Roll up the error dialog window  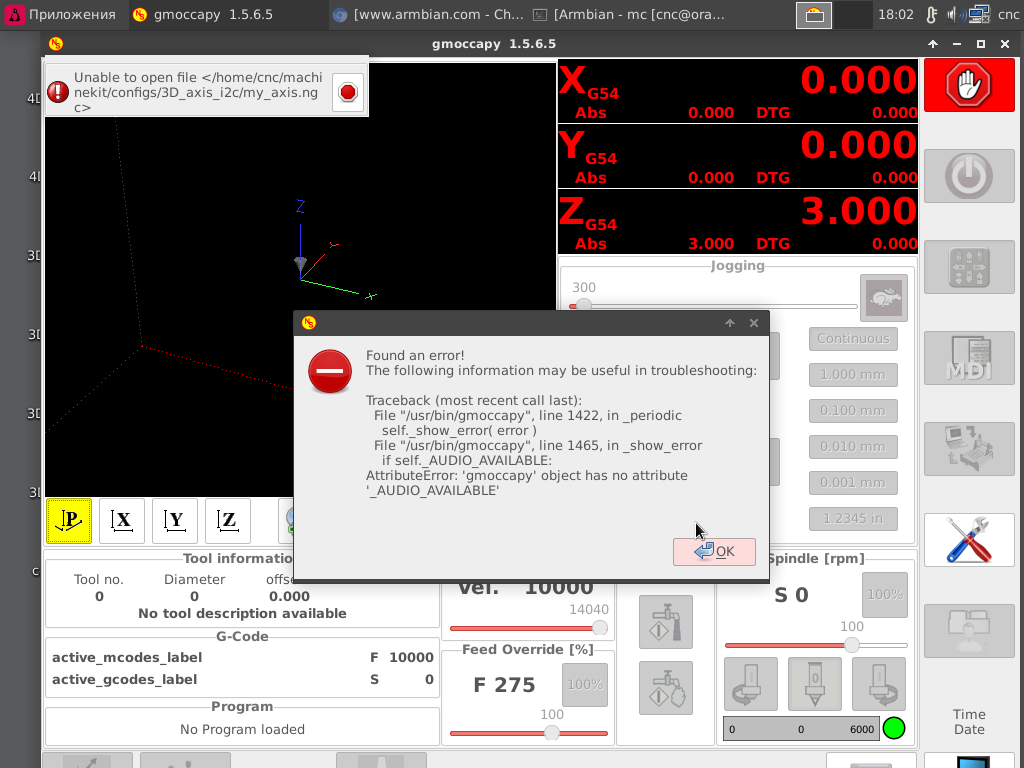coord(729,323)
